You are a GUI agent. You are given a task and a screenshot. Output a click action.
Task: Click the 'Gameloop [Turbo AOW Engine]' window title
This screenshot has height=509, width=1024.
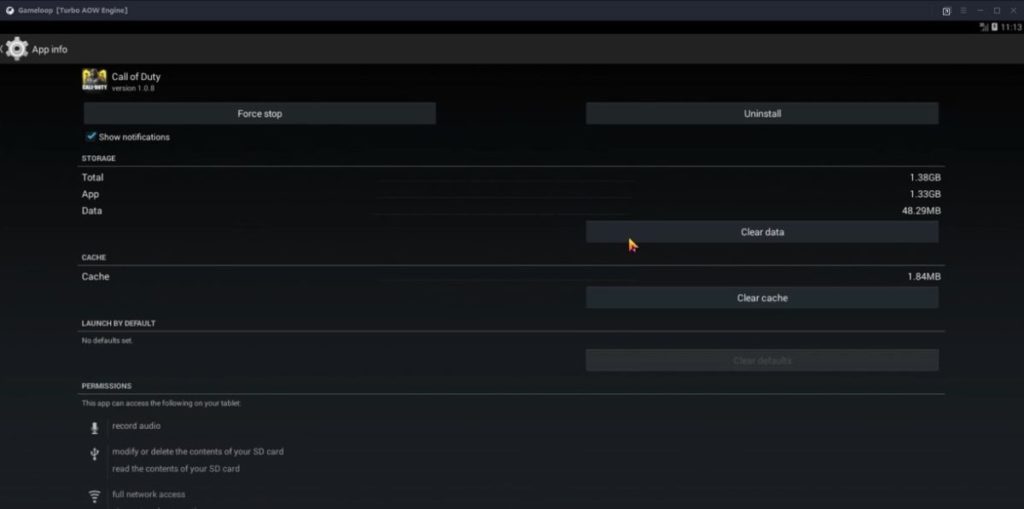[72, 10]
